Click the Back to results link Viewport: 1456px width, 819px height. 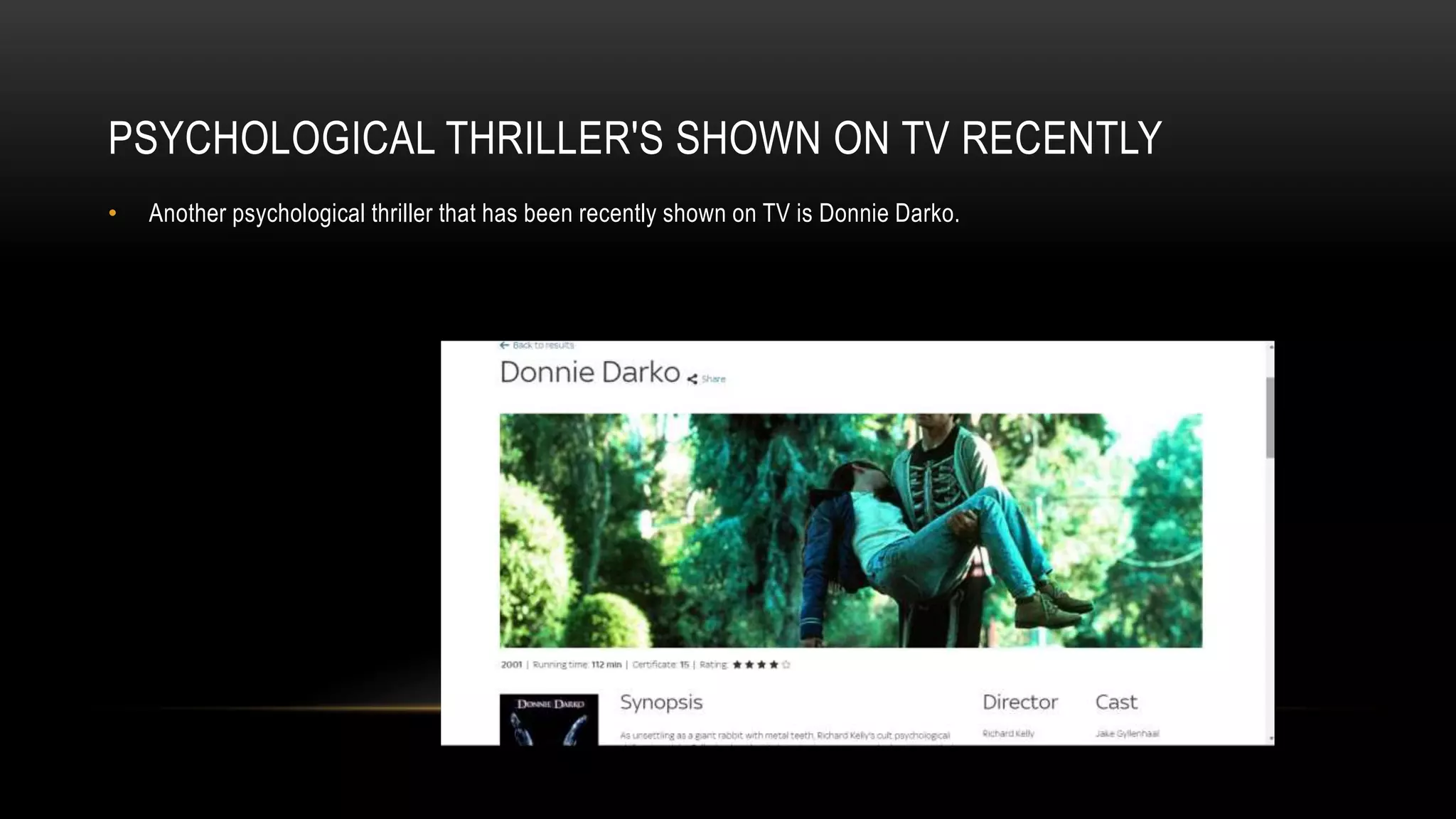(537, 346)
